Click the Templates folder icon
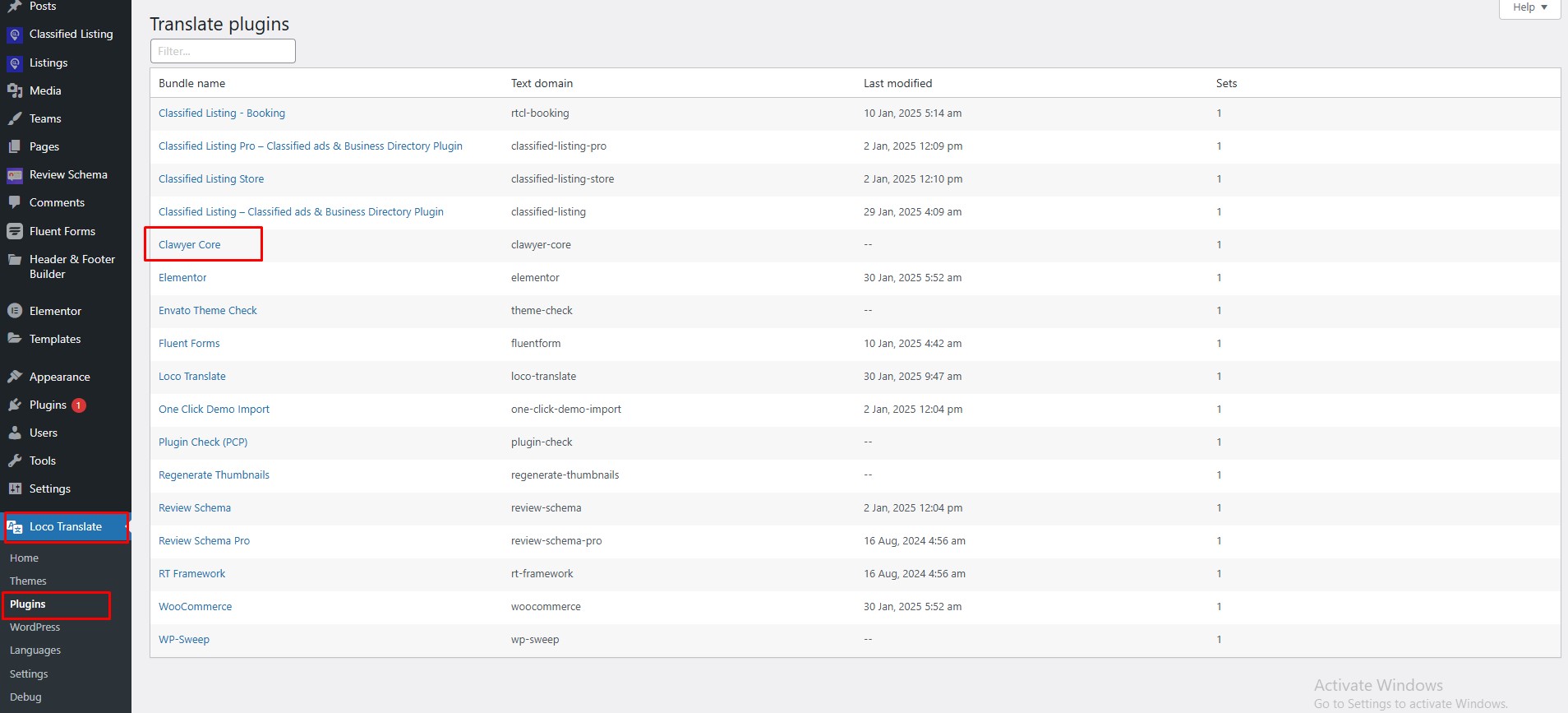This screenshot has width=1568, height=713. (x=15, y=339)
